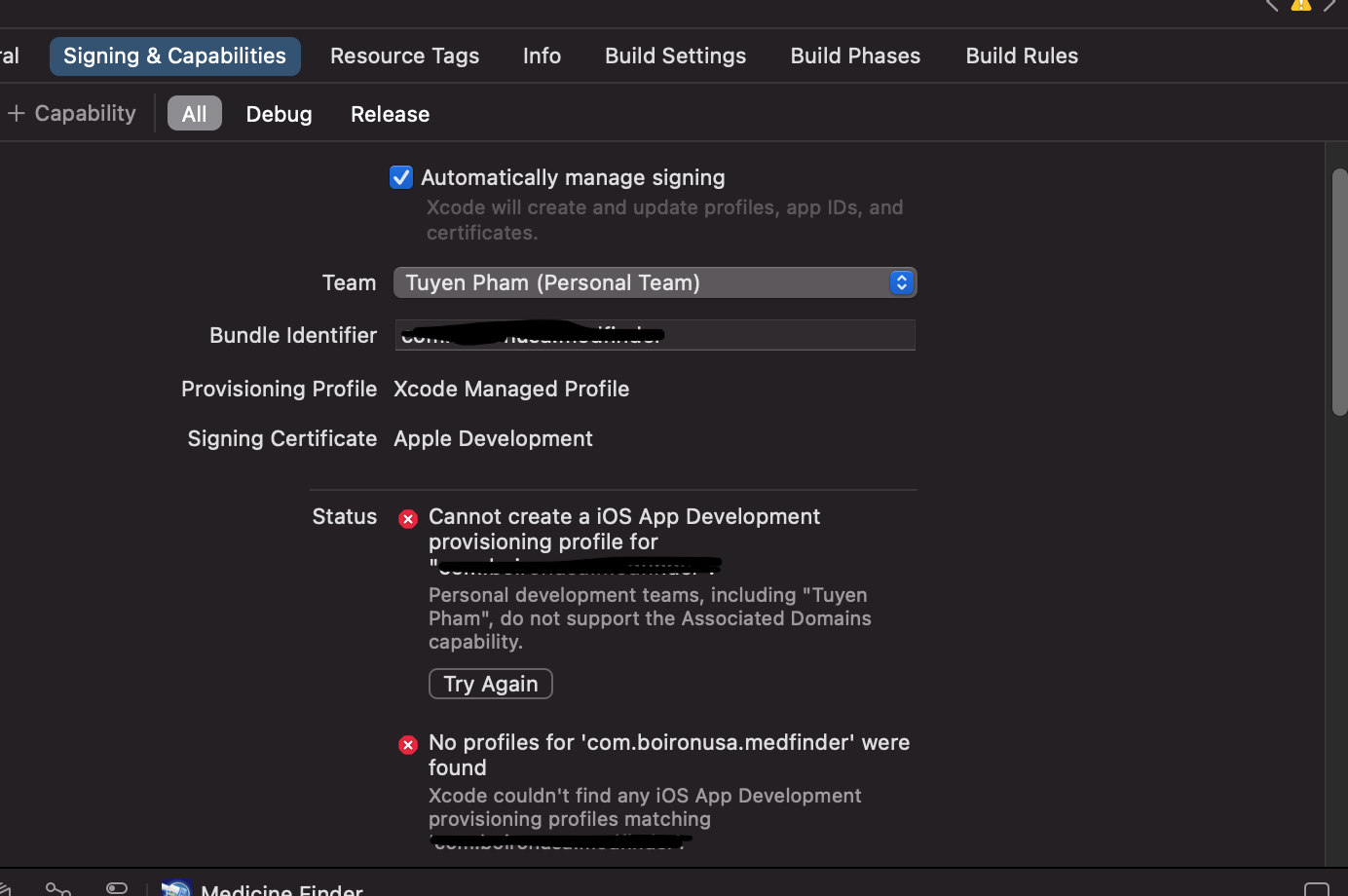Click the branch icon in bottom bar

pos(58,888)
